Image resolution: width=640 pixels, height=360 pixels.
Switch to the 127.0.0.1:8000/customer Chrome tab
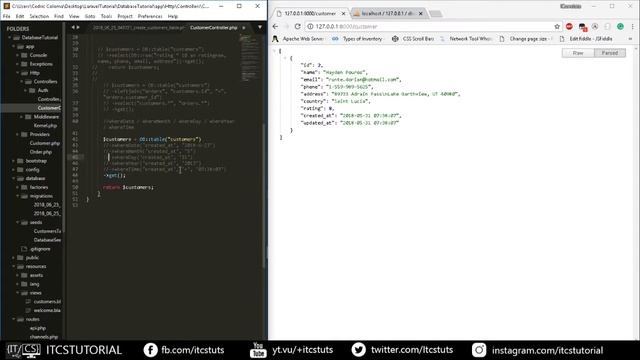309,13
